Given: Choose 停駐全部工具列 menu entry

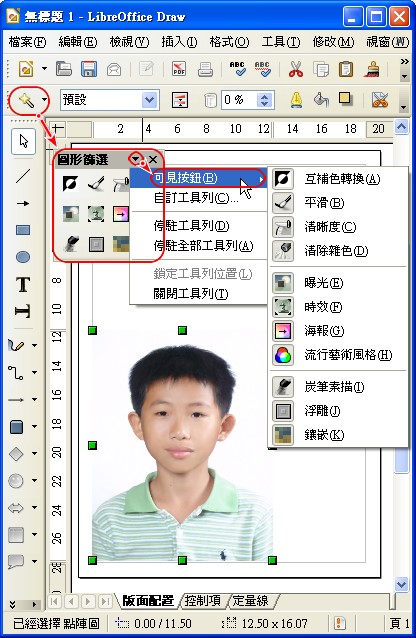Looking at the screenshot, I should [x=199, y=245].
